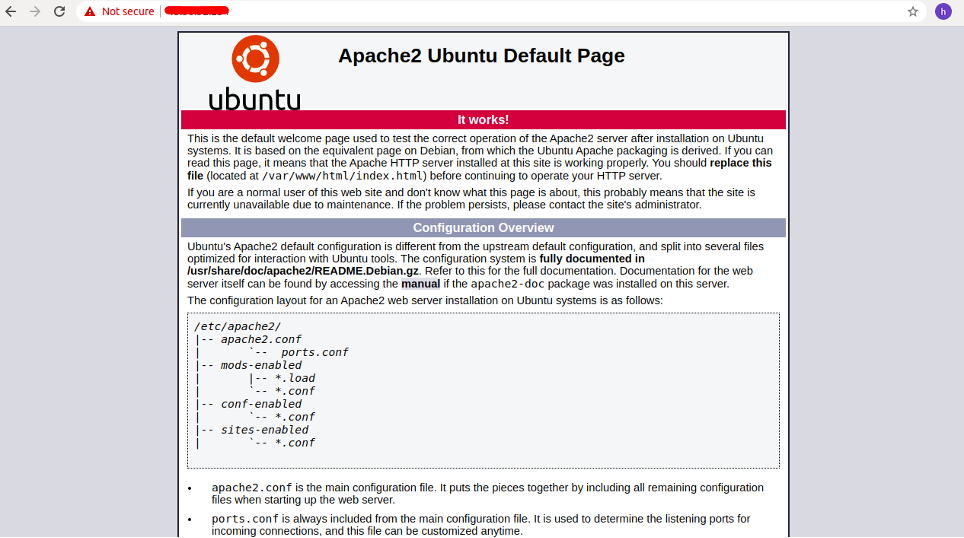Click the Apache2 Ubuntu Default Page title
This screenshot has height=538, width=964.
(481, 55)
